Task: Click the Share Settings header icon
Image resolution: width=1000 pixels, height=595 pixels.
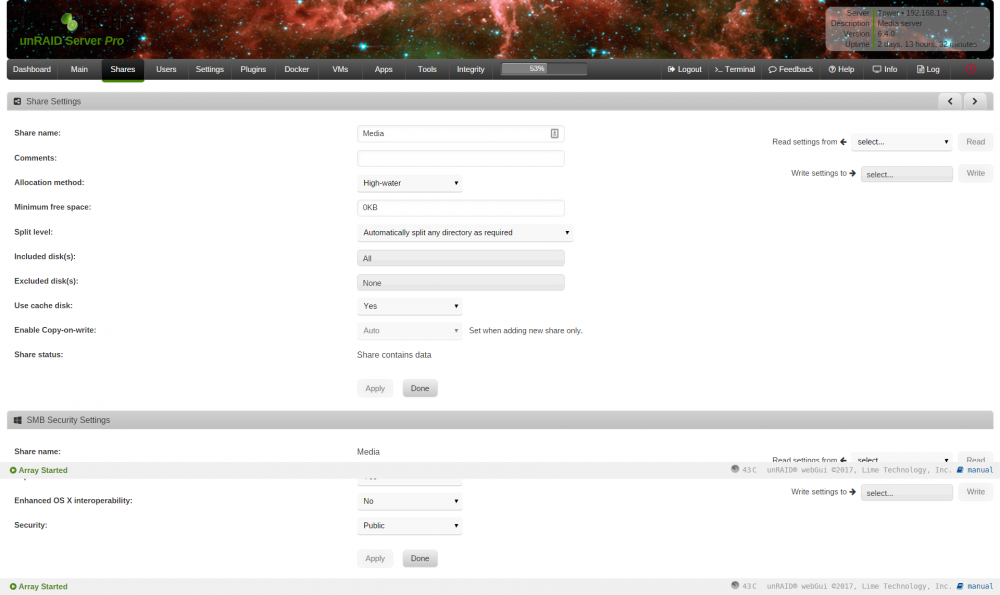Action: click(x=17, y=101)
